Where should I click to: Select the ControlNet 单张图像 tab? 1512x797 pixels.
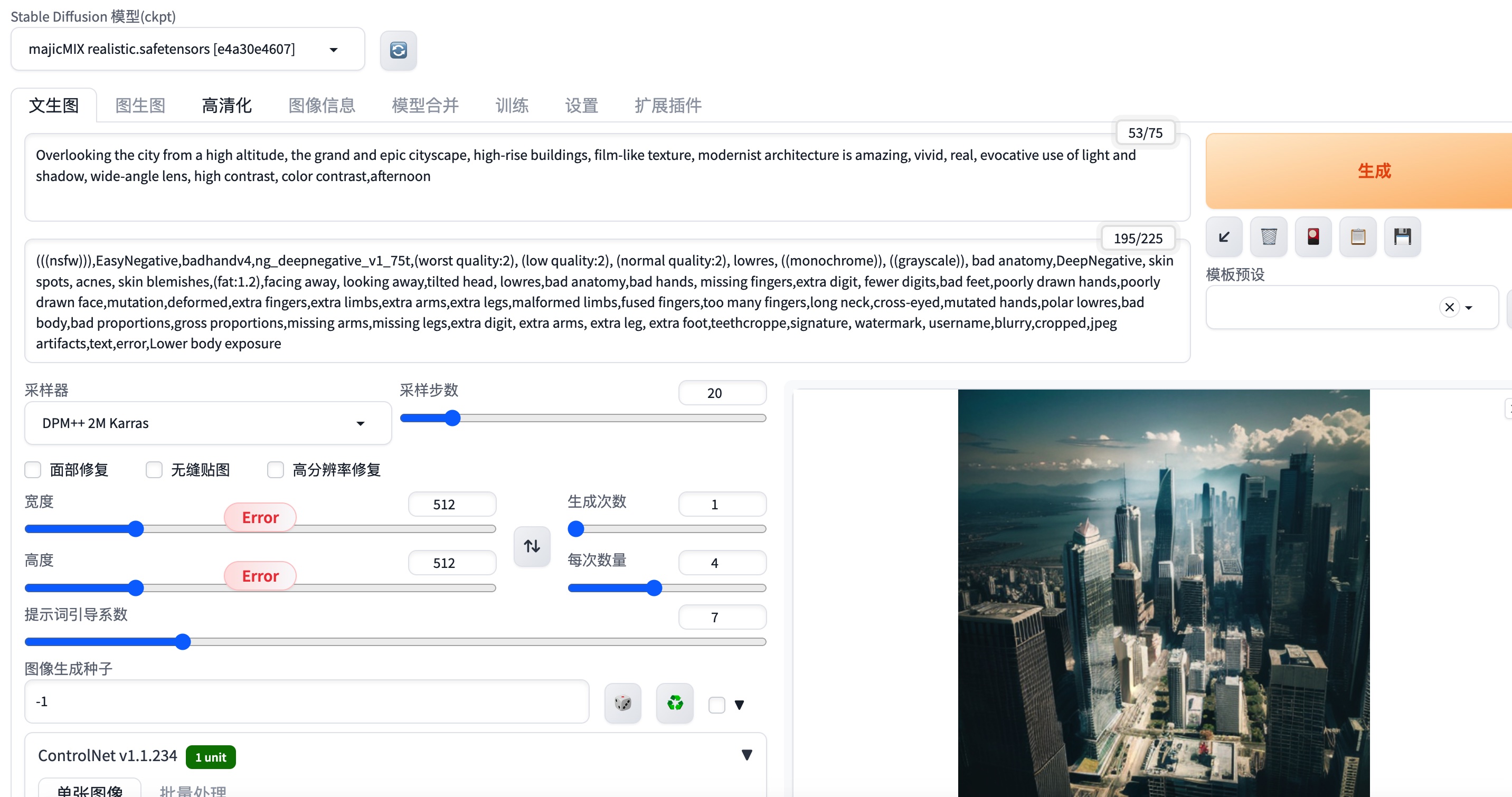coord(90,790)
